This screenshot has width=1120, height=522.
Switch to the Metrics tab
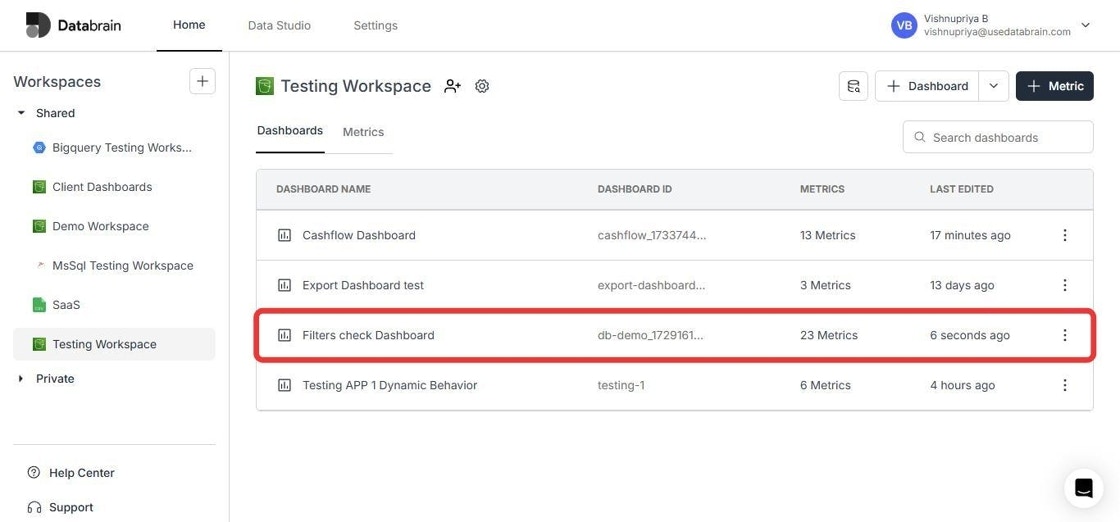tap(363, 132)
